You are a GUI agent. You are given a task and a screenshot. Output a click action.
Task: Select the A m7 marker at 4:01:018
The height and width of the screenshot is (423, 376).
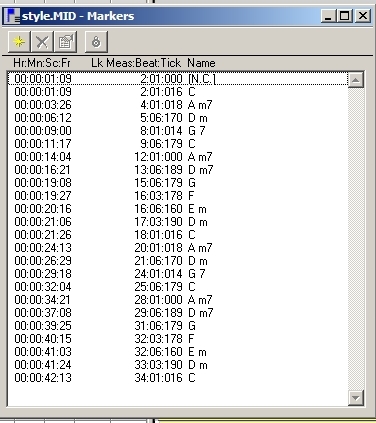coord(178,105)
